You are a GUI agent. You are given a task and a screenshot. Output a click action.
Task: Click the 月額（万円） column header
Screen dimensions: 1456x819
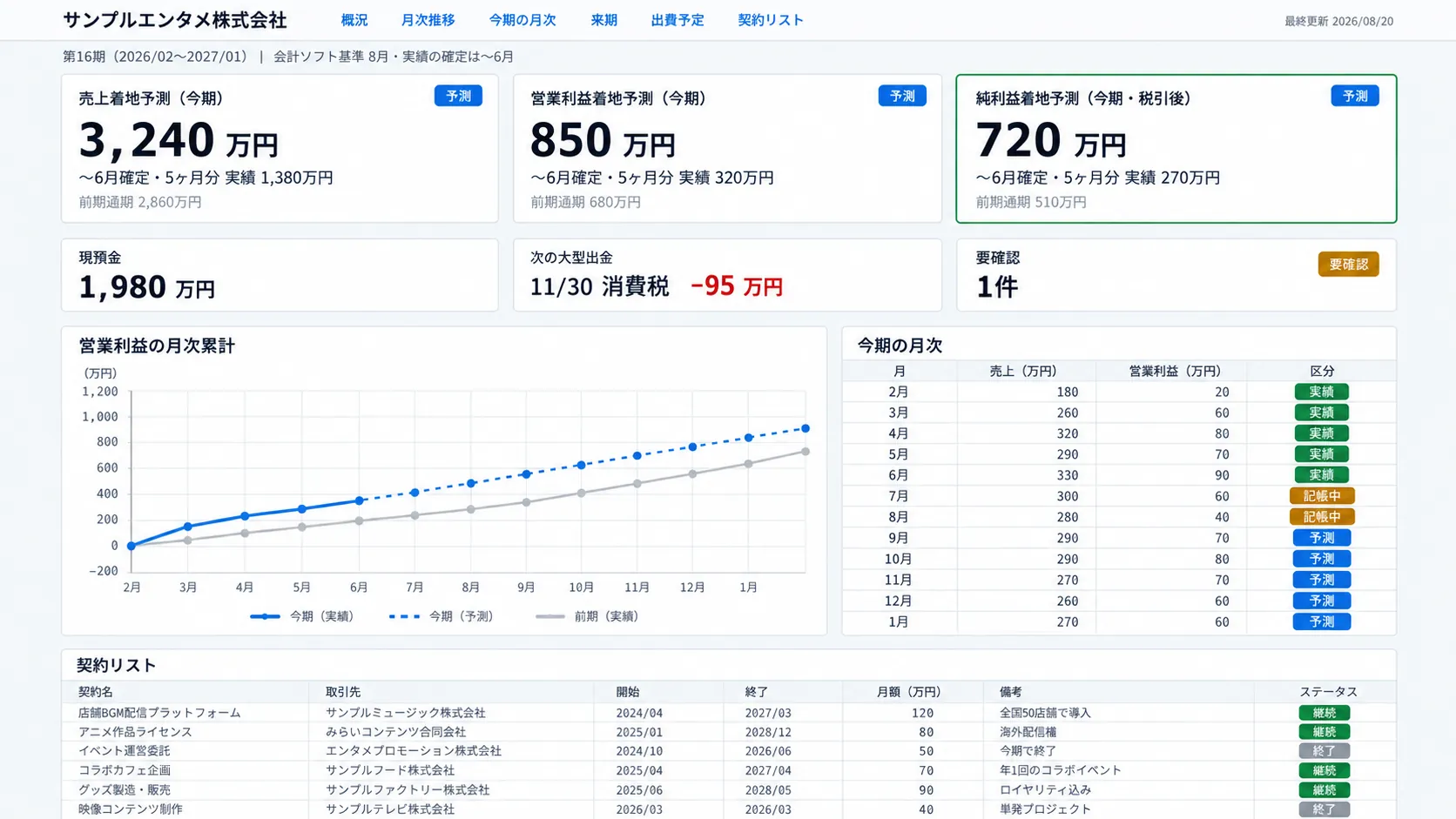(x=909, y=692)
